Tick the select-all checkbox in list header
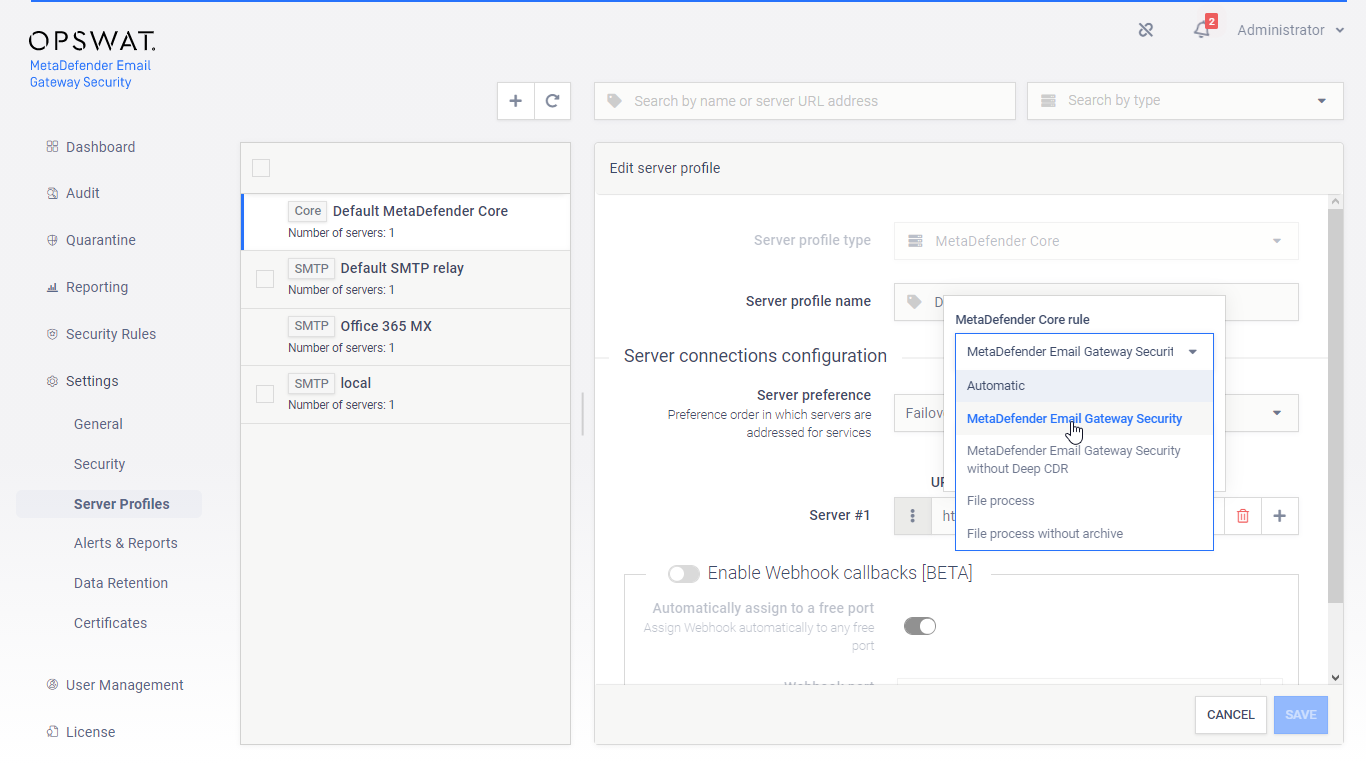The height and width of the screenshot is (768, 1366). click(261, 168)
